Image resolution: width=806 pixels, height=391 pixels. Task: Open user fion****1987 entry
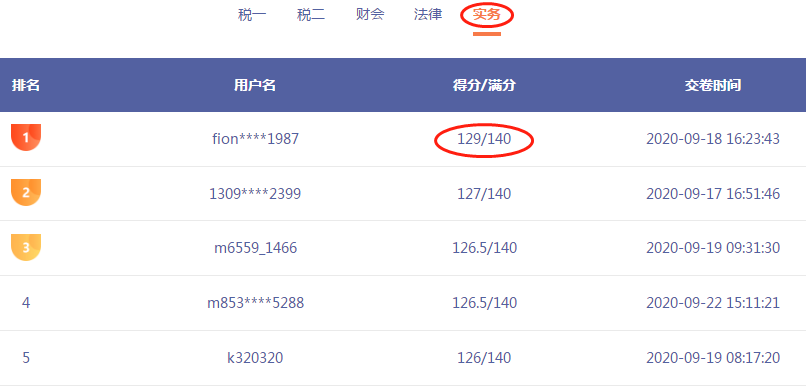point(255,139)
